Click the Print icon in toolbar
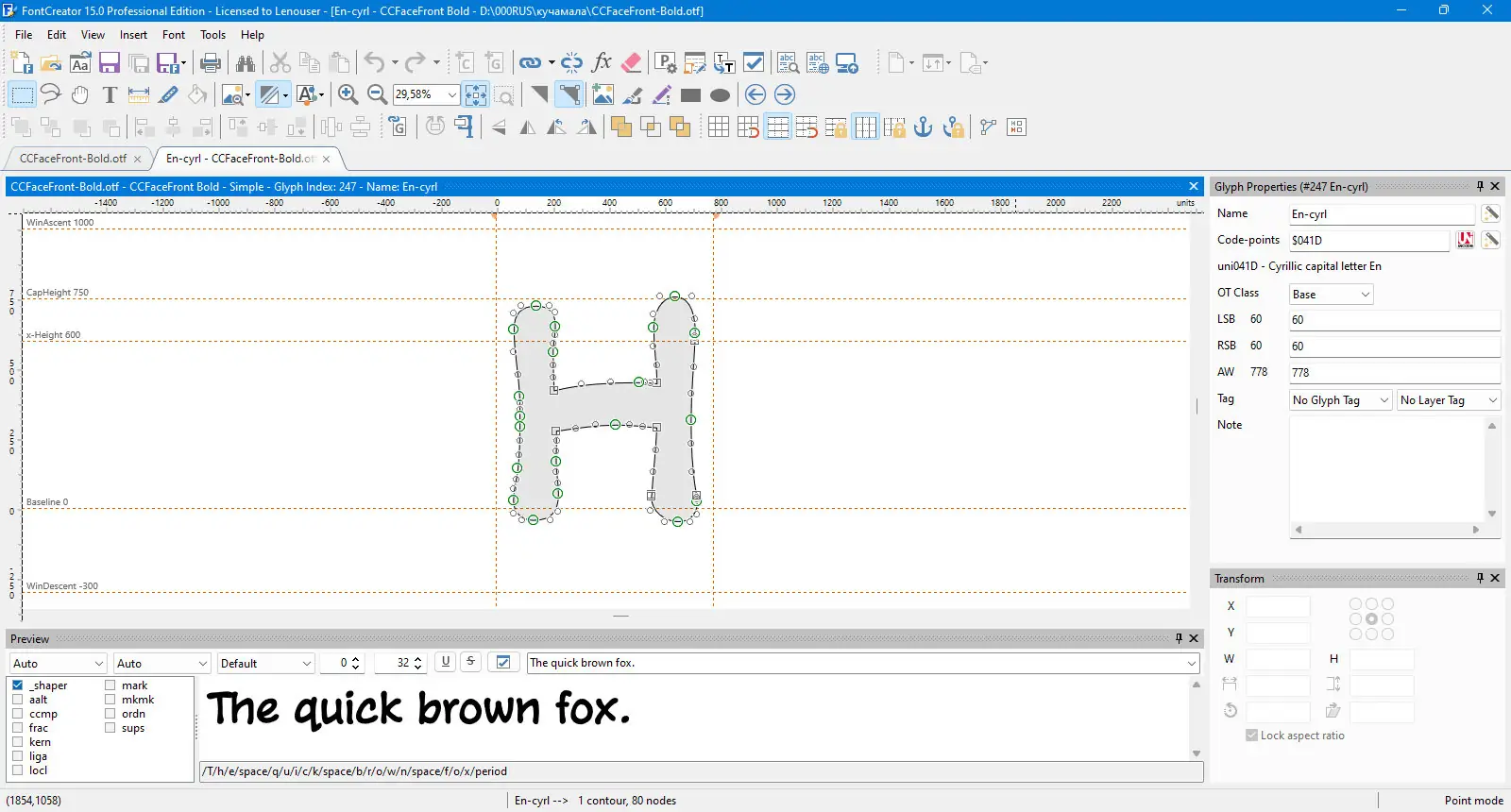 (211, 63)
